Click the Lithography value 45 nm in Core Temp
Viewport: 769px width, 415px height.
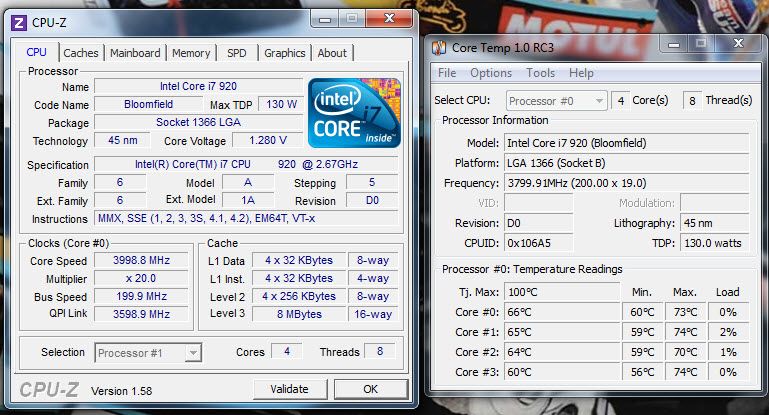[x=715, y=223]
